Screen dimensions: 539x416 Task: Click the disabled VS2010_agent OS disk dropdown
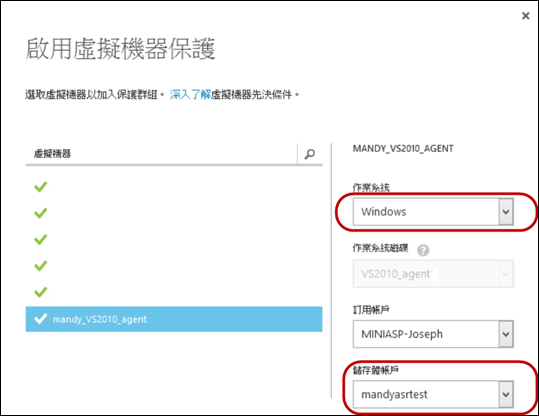coord(433,274)
